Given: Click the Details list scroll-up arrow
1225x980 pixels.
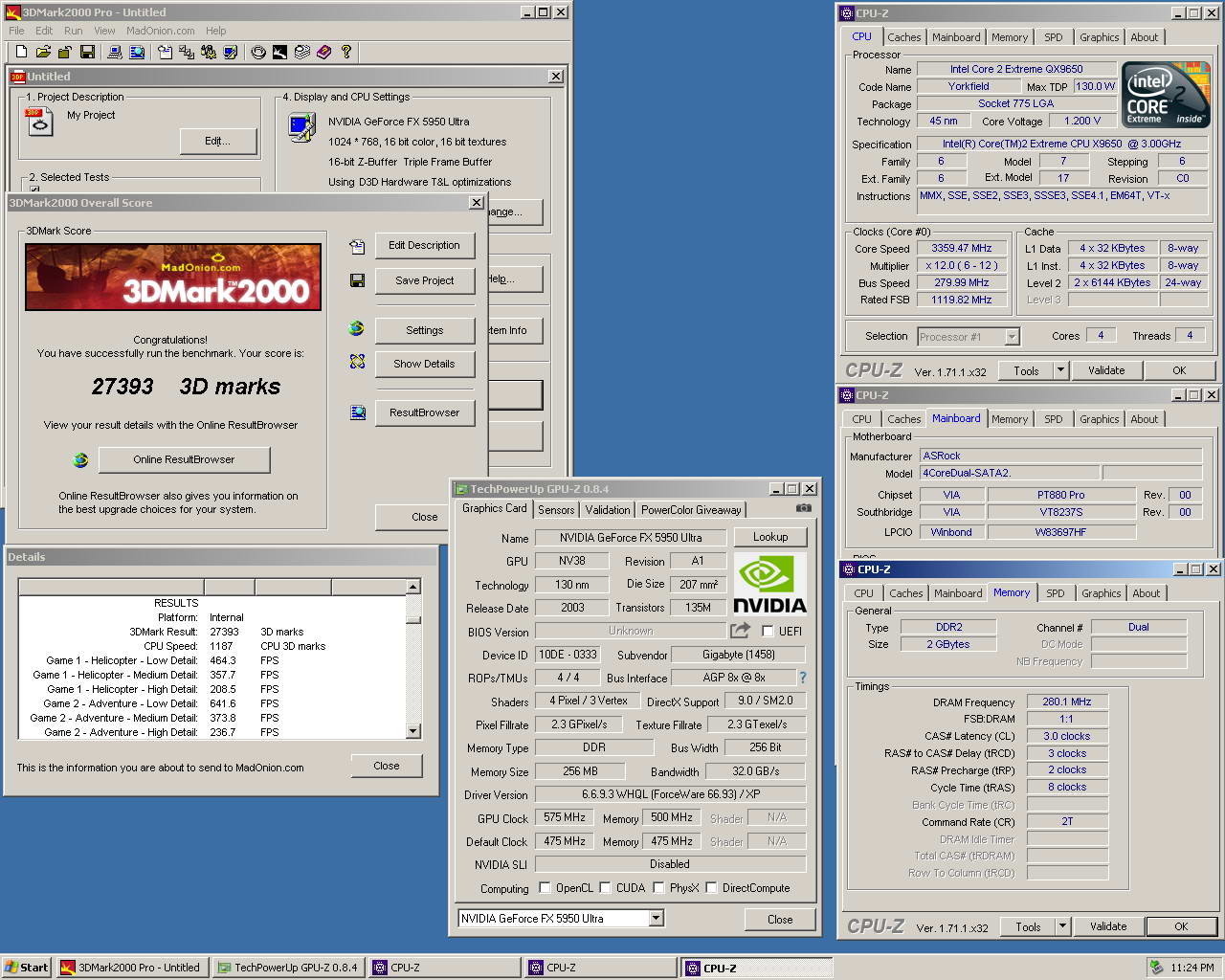Looking at the screenshot, I should point(413,587).
